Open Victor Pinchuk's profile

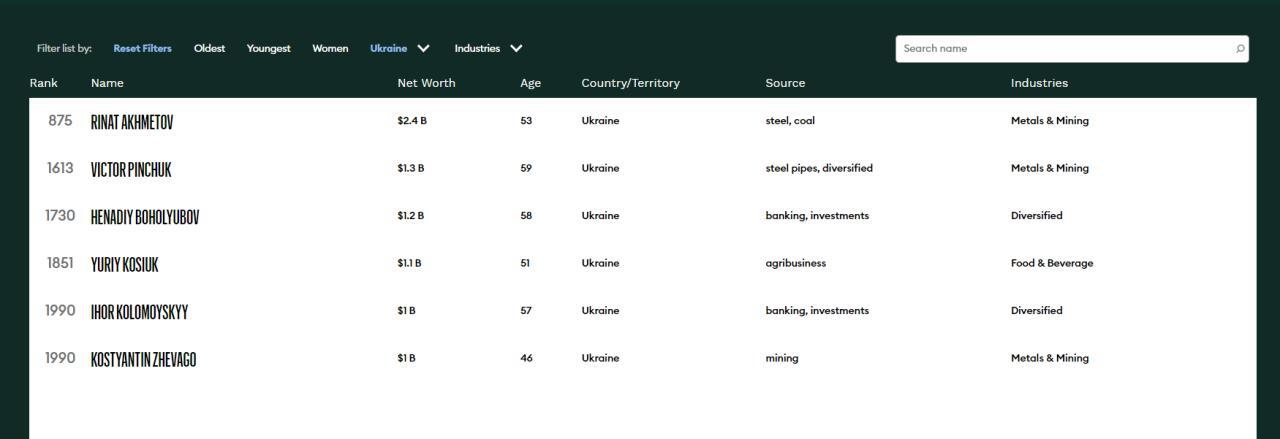click(x=131, y=170)
